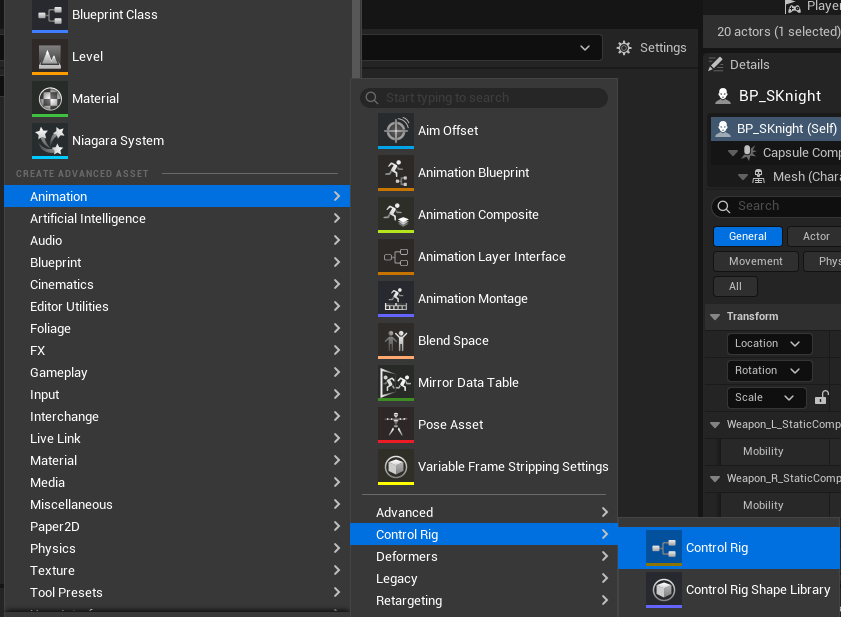The width and height of the screenshot is (841, 617).
Task: Click the Capsule Component icon
Action: [749, 152]
